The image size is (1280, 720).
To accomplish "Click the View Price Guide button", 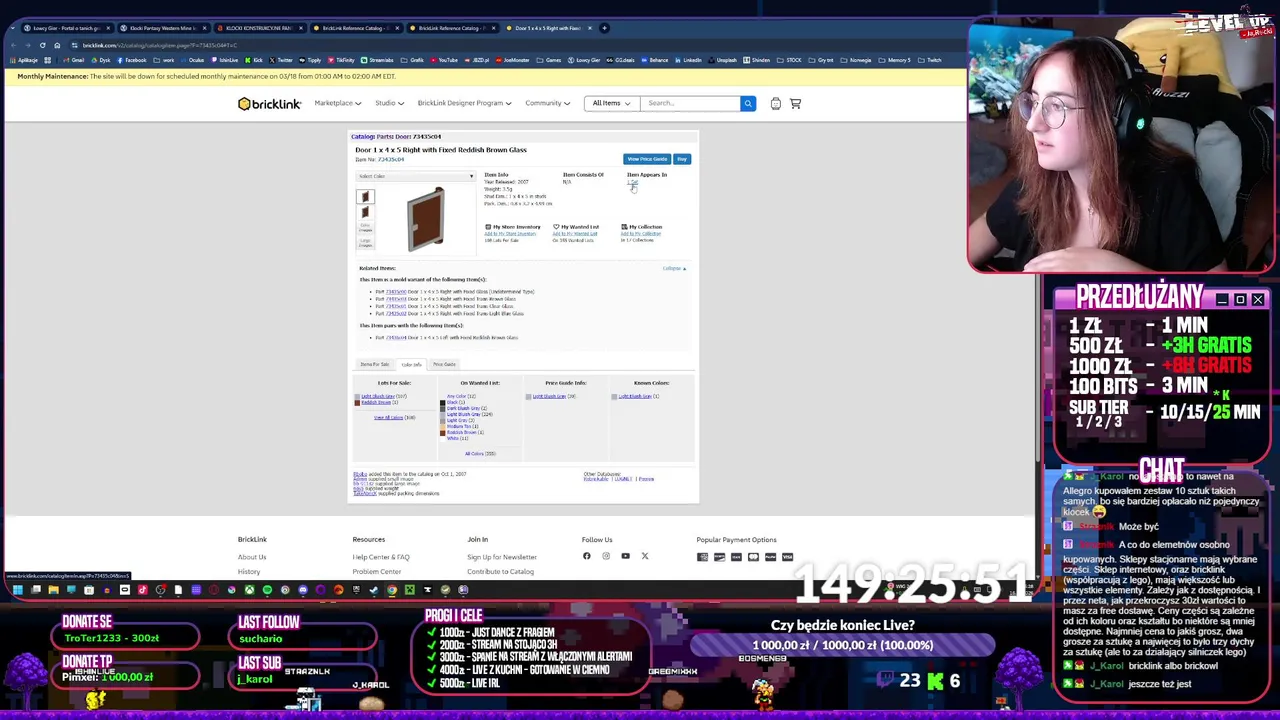I will (x=647, y=159).
